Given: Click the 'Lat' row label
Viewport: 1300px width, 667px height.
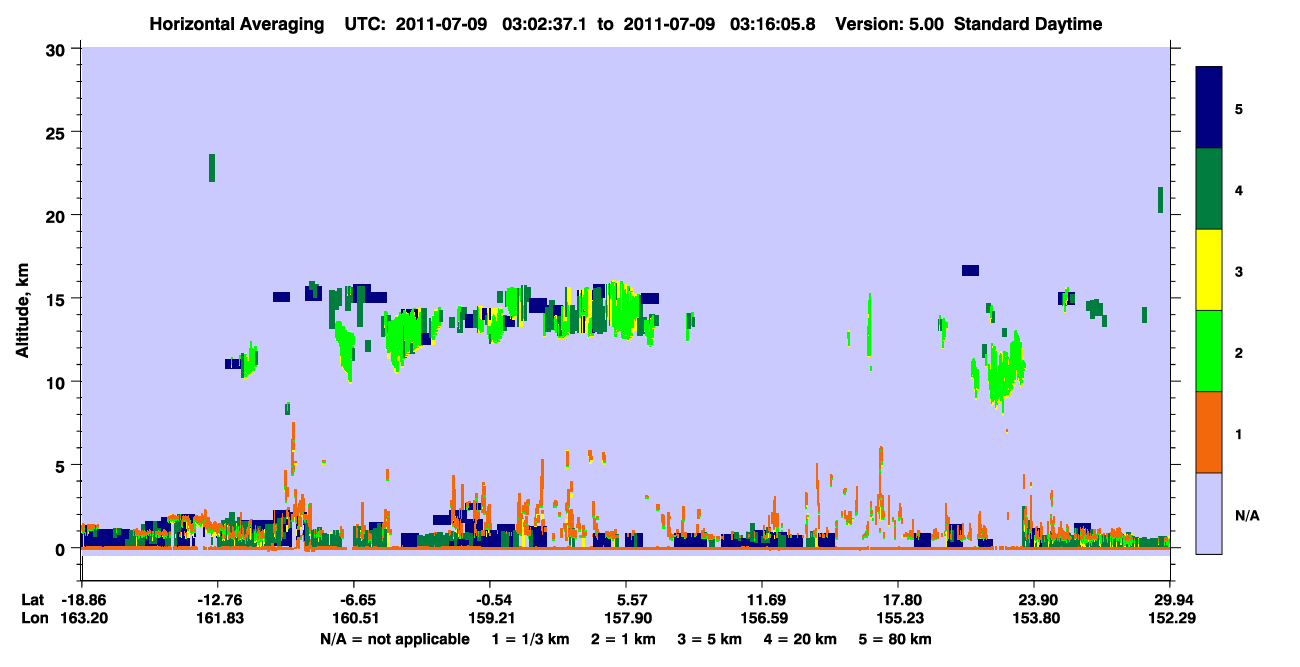Looking at the screenshot, I should pos(33,600).
